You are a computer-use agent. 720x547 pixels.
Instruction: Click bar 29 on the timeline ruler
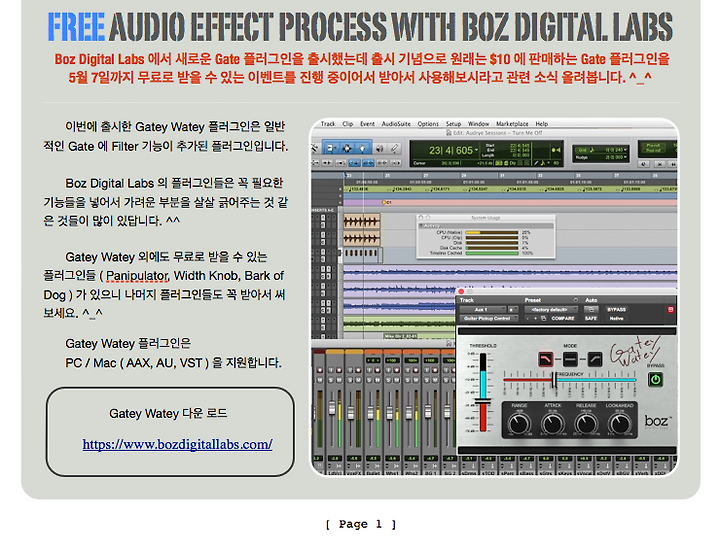[x=464, y=175]
